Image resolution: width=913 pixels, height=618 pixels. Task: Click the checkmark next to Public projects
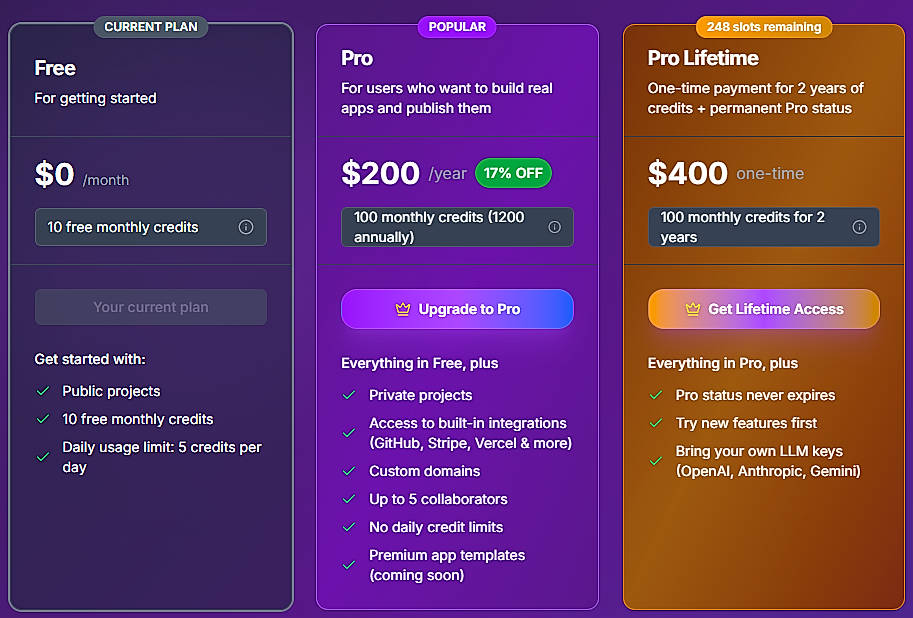[x=42, y=391]
